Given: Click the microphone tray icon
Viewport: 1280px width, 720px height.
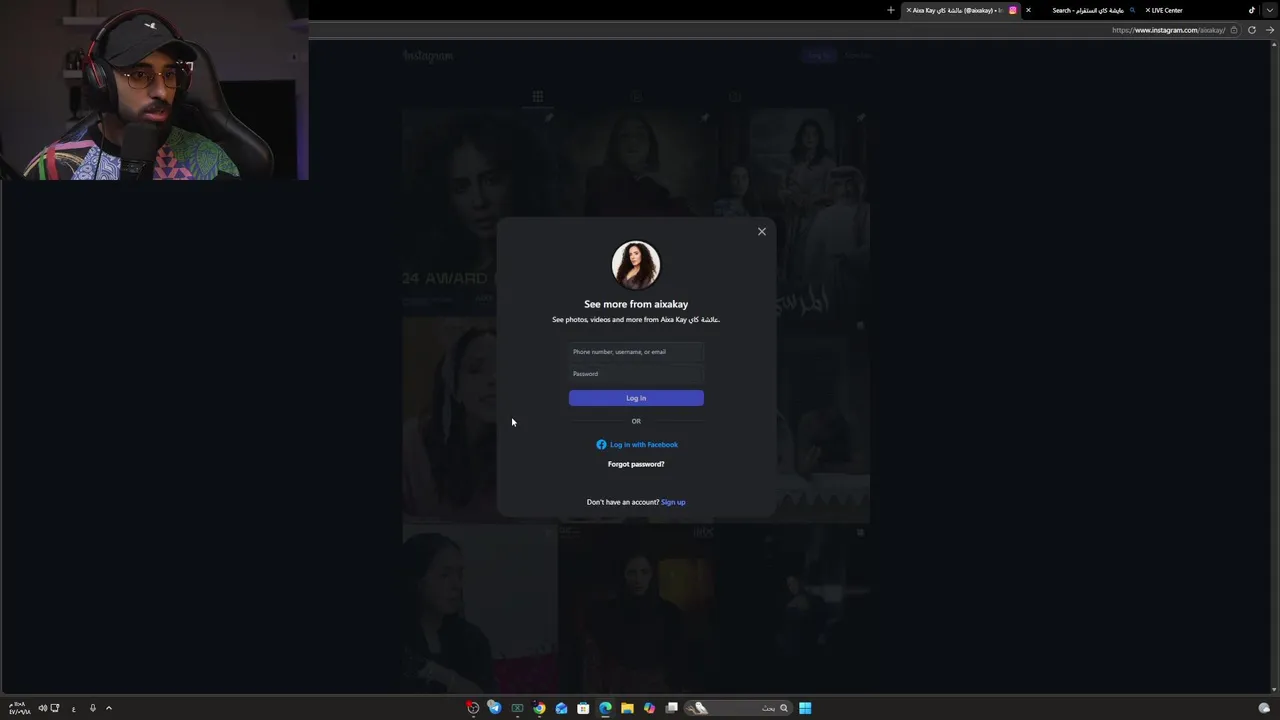Looking at the screenshot, I should 93,708.
